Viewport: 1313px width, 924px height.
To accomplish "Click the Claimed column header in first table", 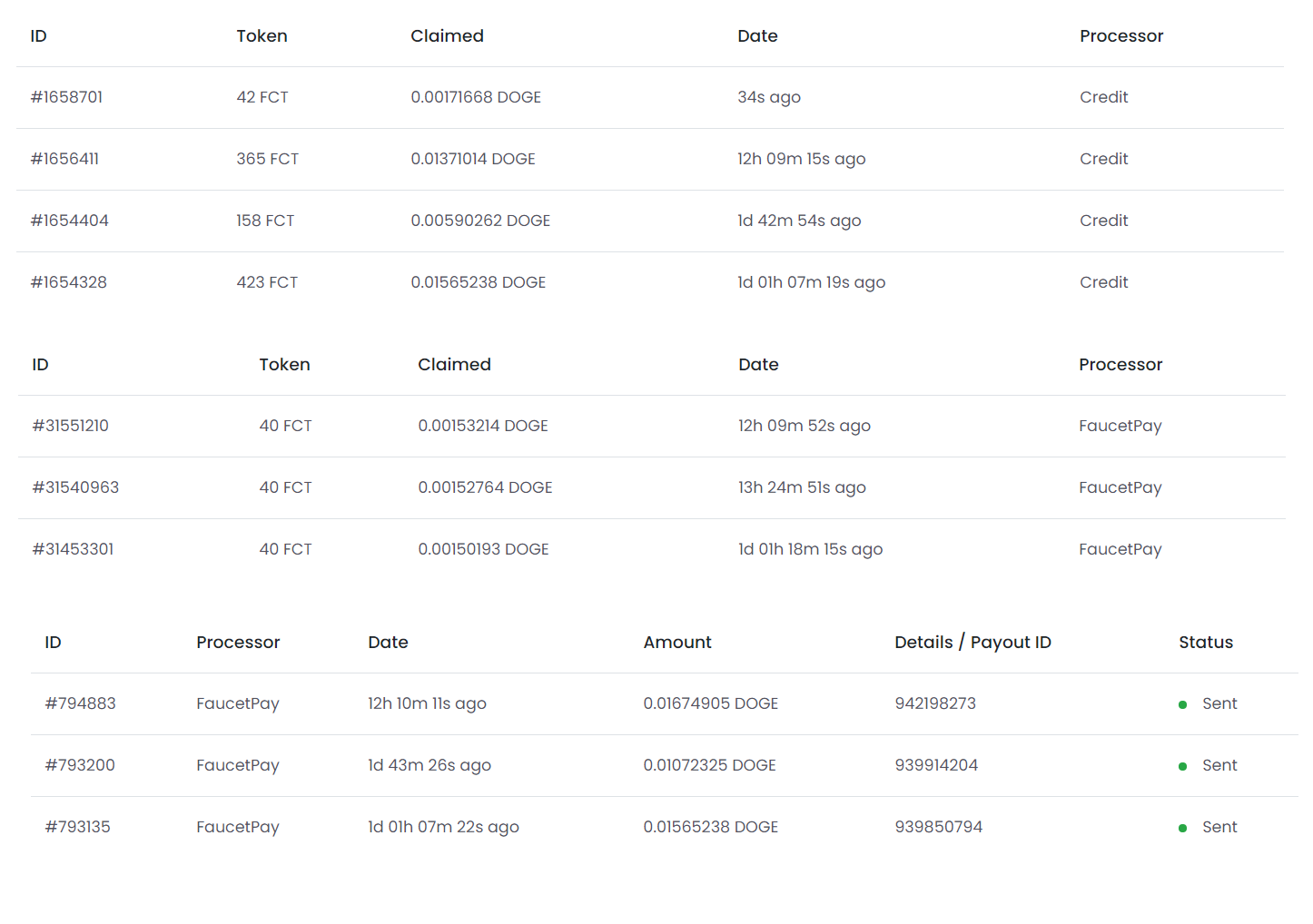I will 447,36.
